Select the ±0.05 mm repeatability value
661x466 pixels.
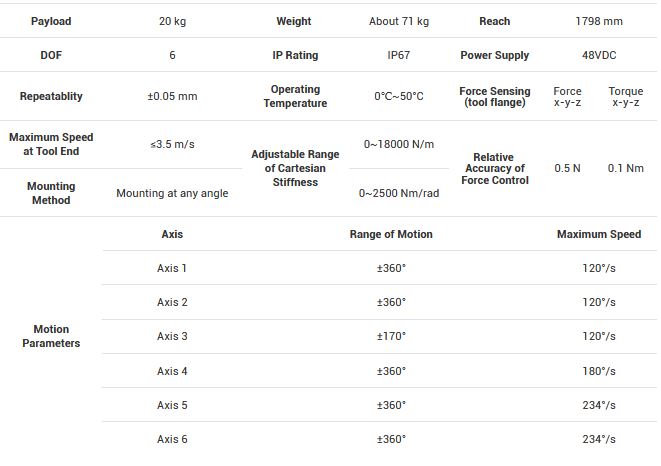click(x=172, y=97)
